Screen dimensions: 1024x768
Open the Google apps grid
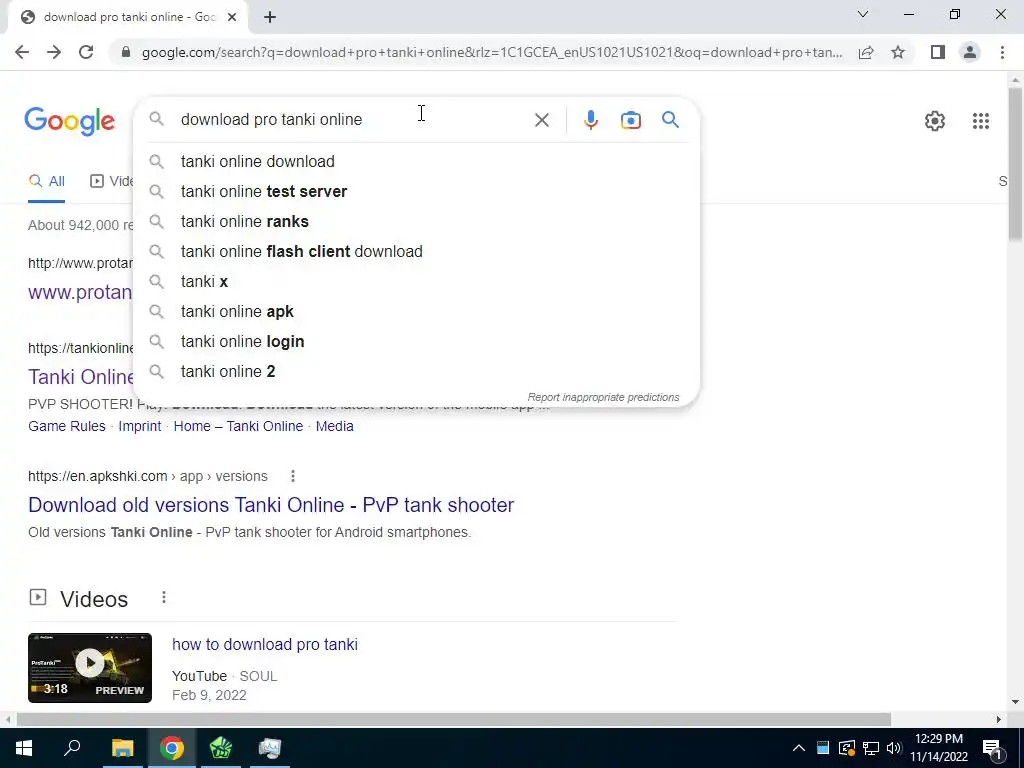point(980,121)
